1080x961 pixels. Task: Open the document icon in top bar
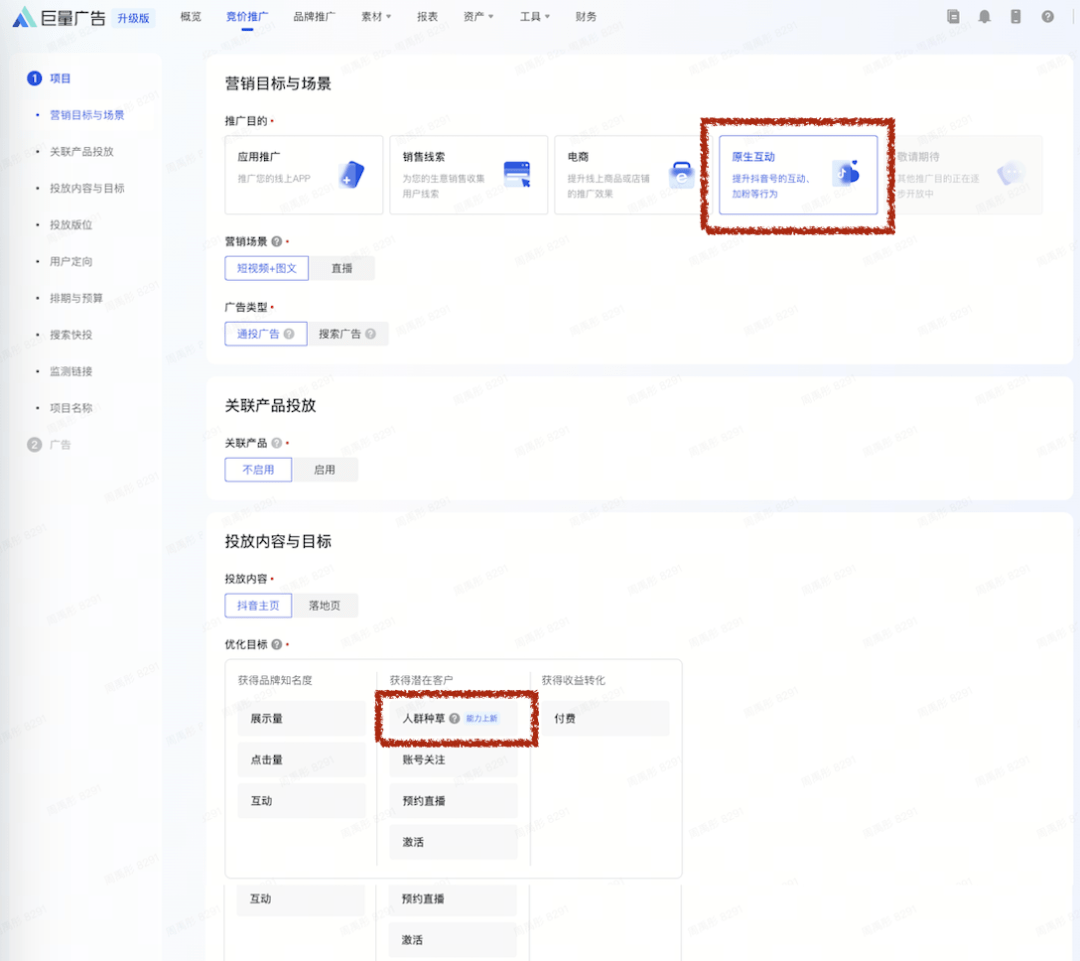[x=953, y=17]
